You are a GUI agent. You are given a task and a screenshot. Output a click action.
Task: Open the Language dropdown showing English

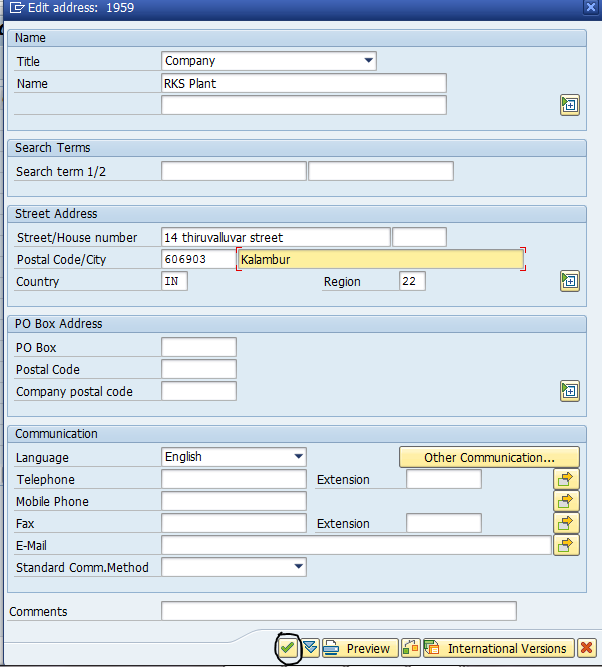(x=234, y=457)
